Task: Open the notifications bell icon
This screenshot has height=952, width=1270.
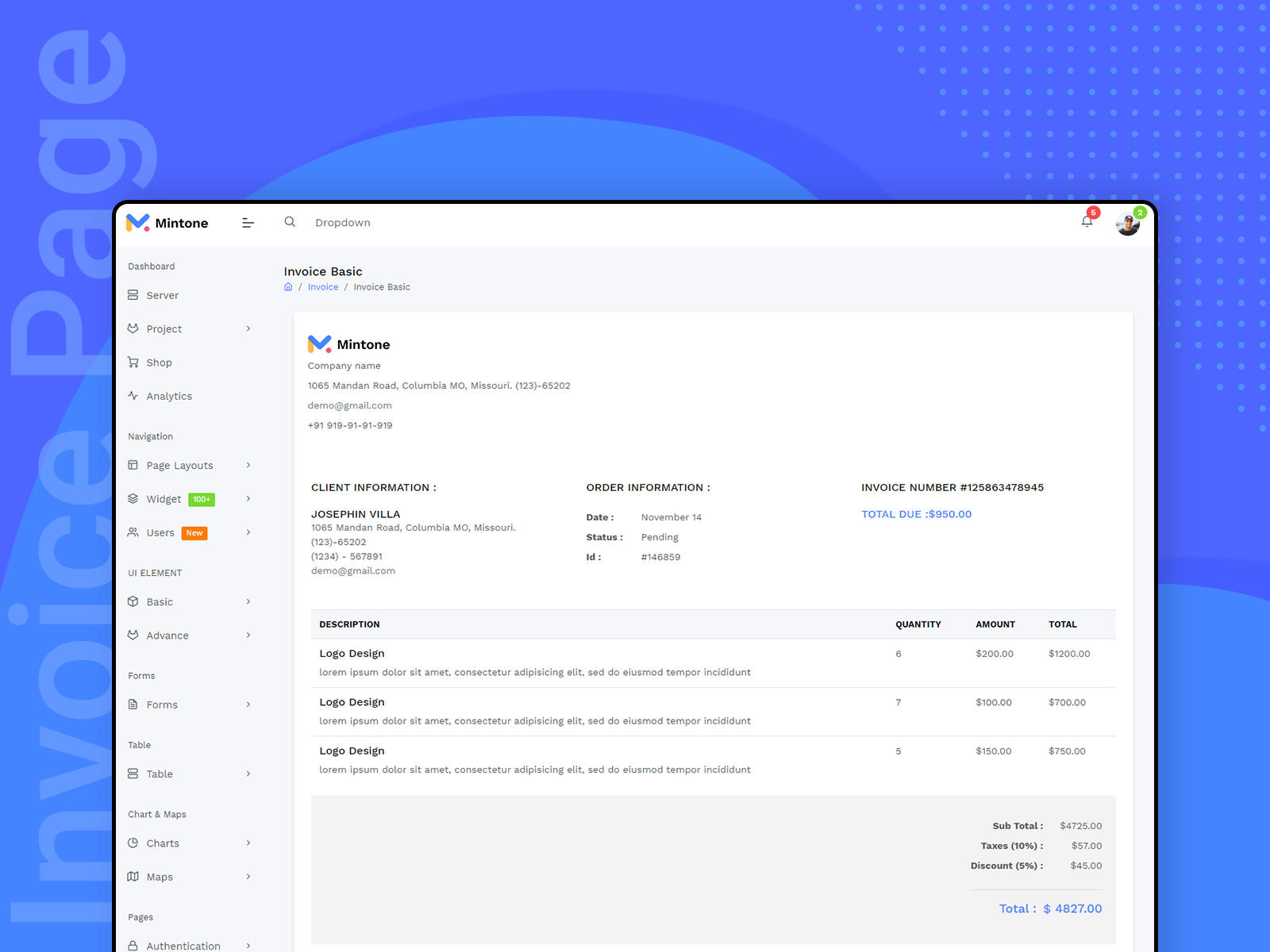Action: point(1087,221)
